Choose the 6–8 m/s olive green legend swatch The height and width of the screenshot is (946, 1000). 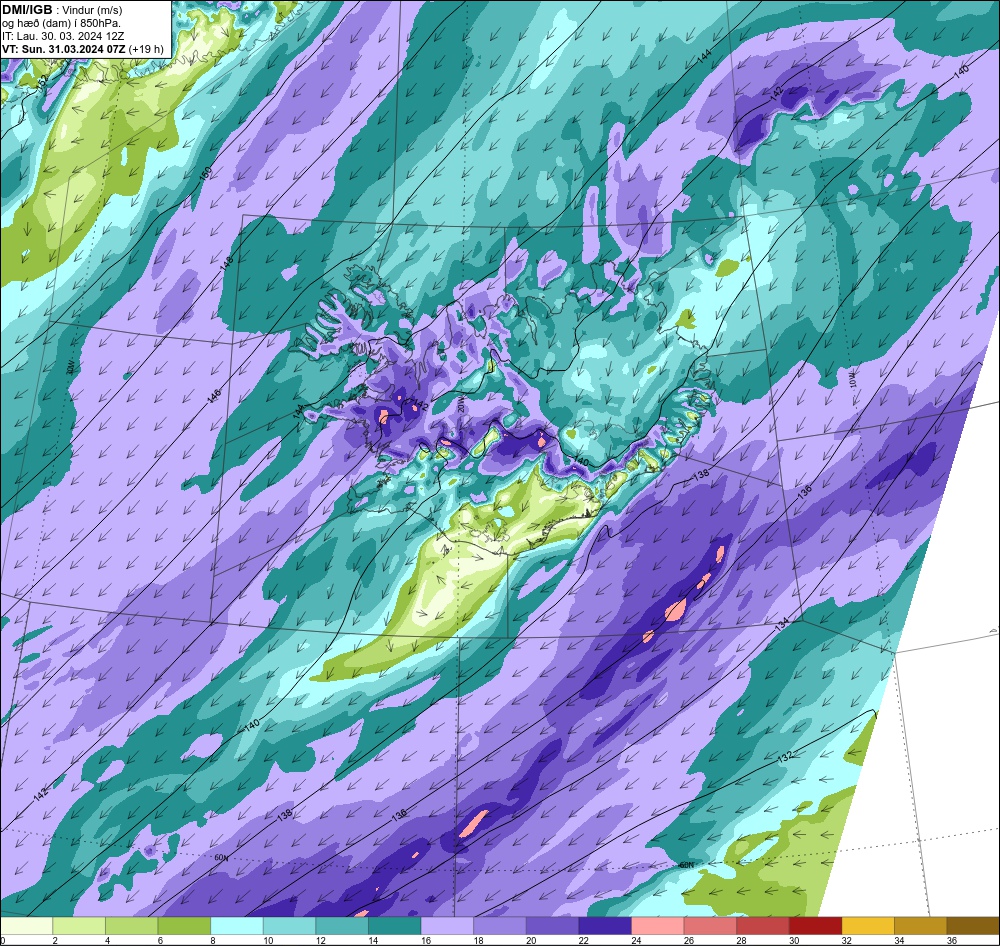[184, 926]
